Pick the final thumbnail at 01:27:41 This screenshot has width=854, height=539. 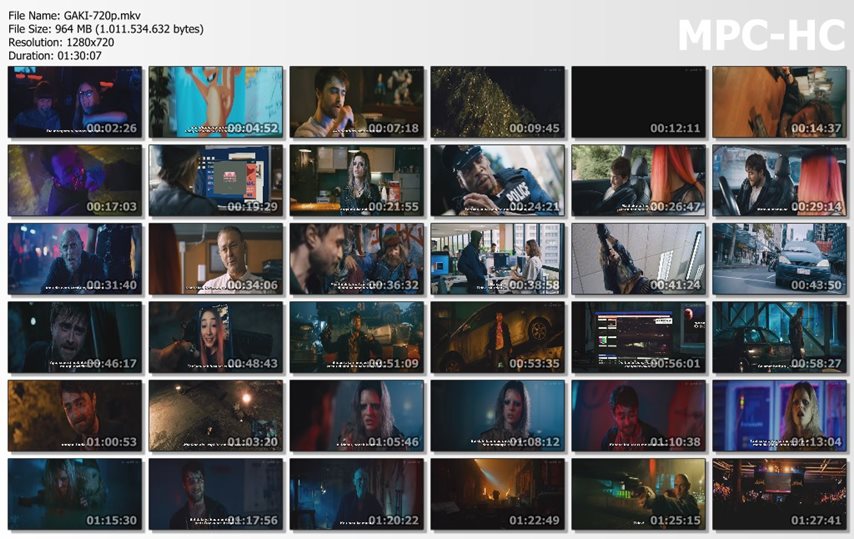tap(780, 494)
